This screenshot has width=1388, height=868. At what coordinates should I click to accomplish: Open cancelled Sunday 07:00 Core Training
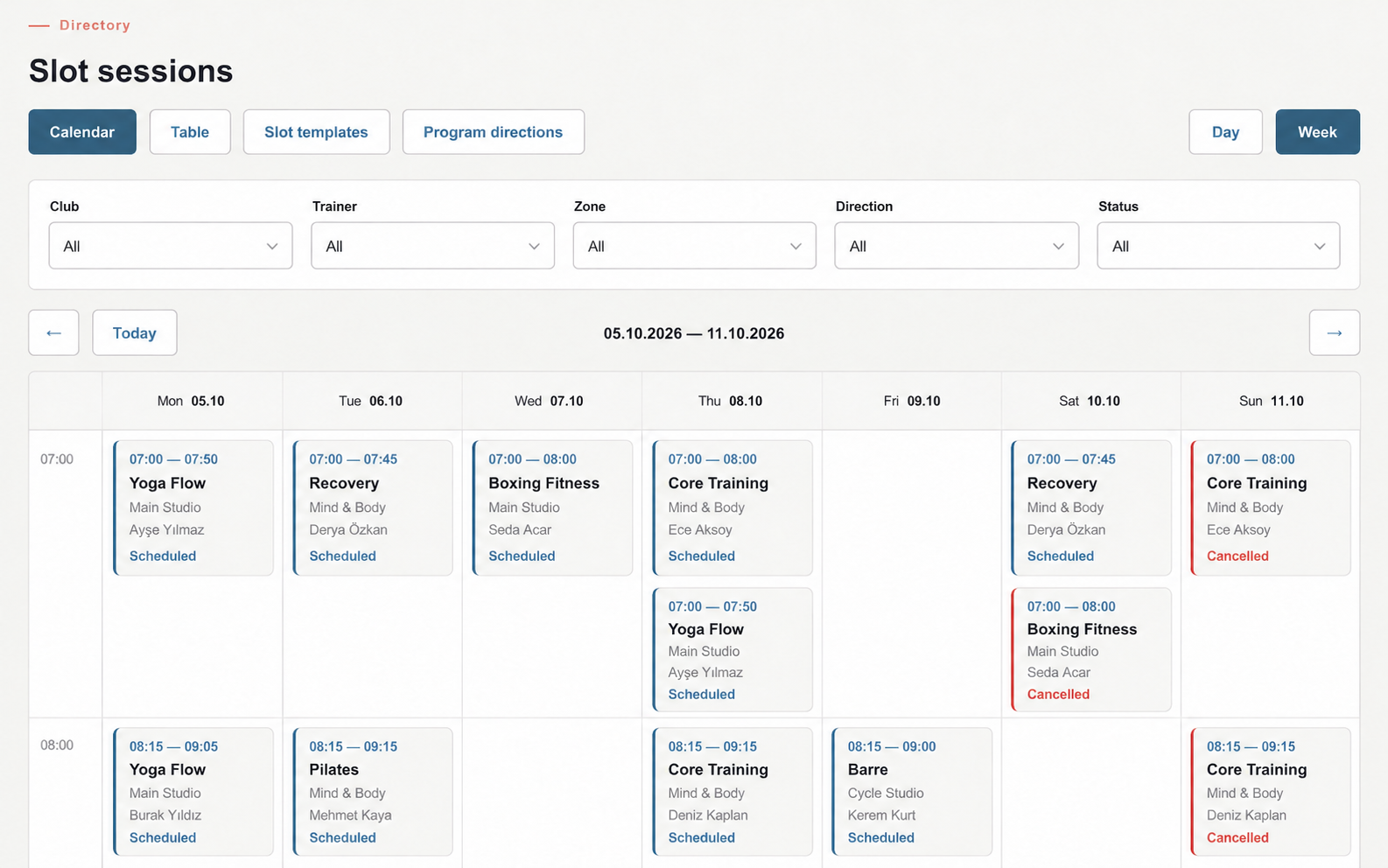1271,507
